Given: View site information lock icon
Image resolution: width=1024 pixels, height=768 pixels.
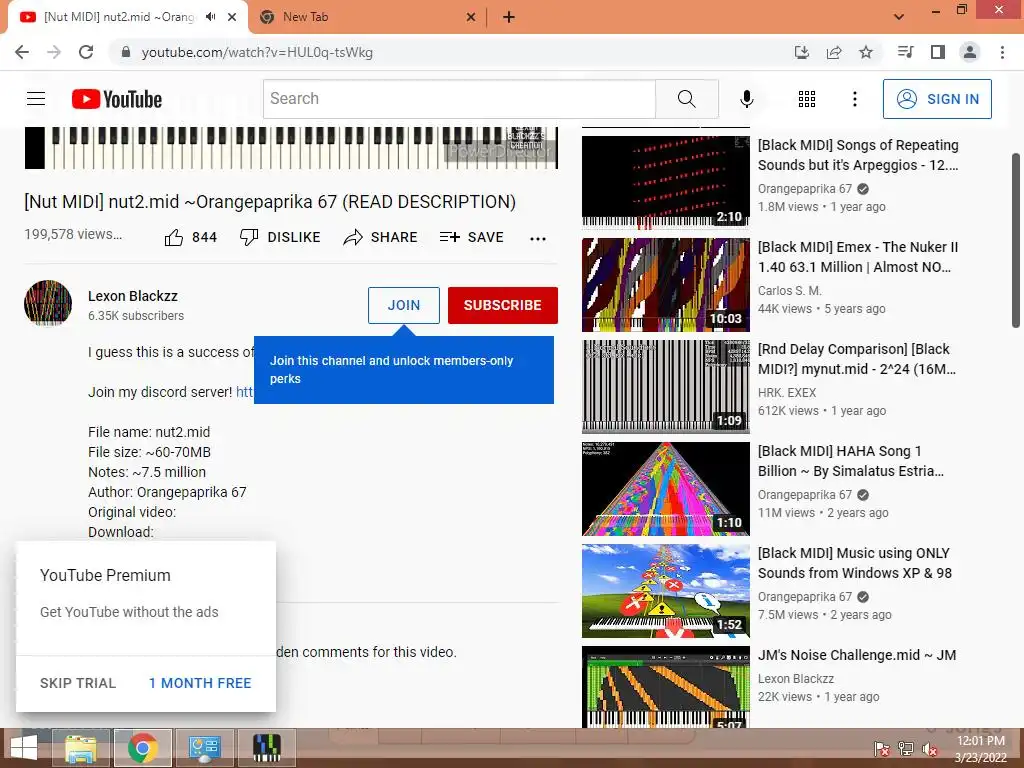Looking at the screenshot, I should pyautogui.click(x=126, y=52).
